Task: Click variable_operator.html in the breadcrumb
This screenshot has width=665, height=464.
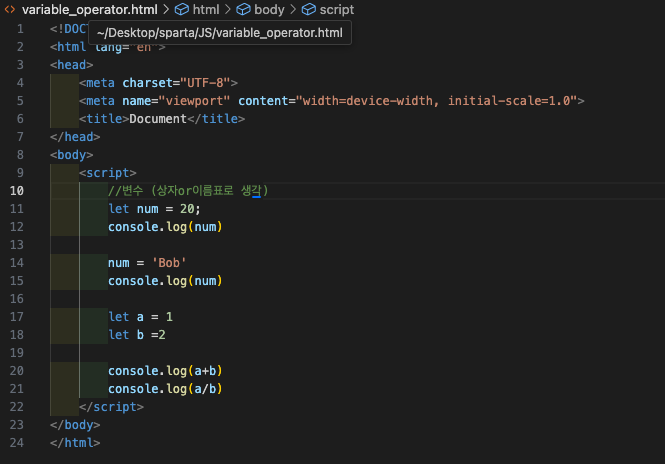Action: (89, 9)
